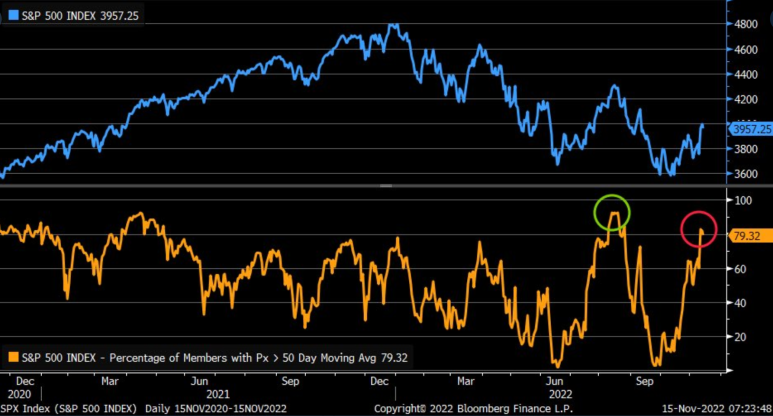The width and height of the screenshot is (773, 416).
Task: Click the panel divider handle between charts
Action: (386, 186)
